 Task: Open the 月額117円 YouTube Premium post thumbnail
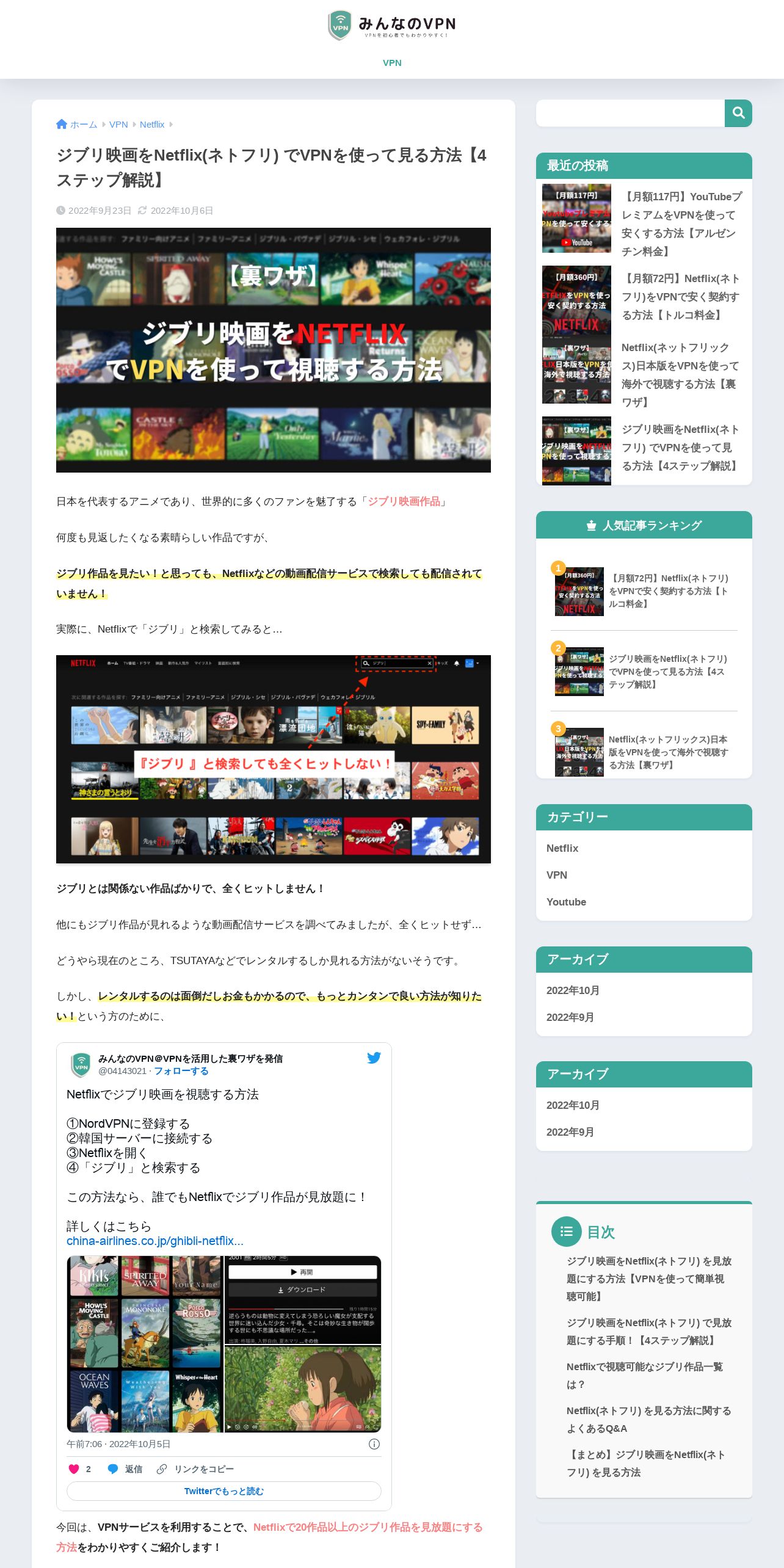point(576,218)
